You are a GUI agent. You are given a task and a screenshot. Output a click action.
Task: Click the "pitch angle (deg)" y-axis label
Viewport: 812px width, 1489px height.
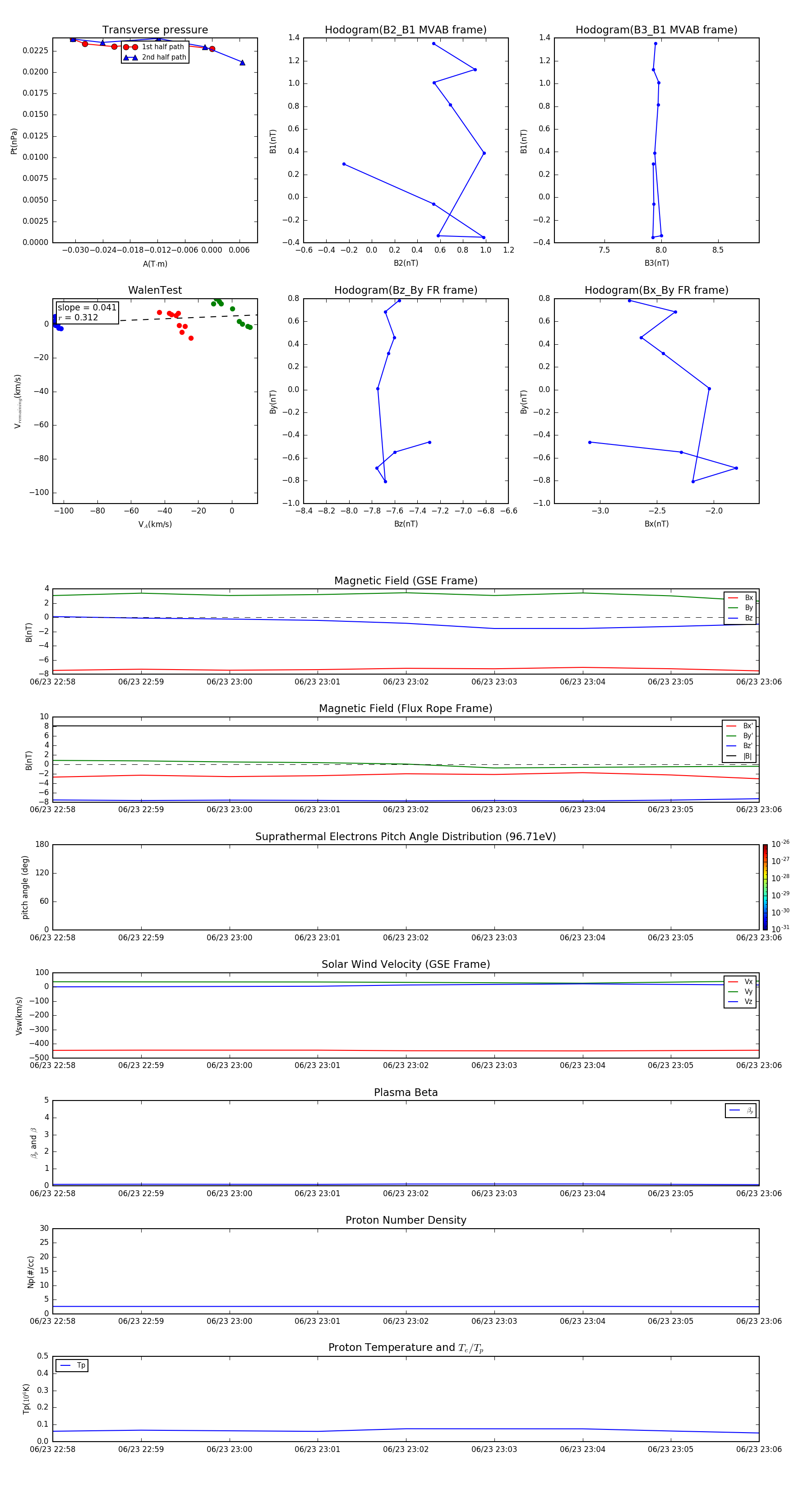pyautogui.click(x=25, y=887)
